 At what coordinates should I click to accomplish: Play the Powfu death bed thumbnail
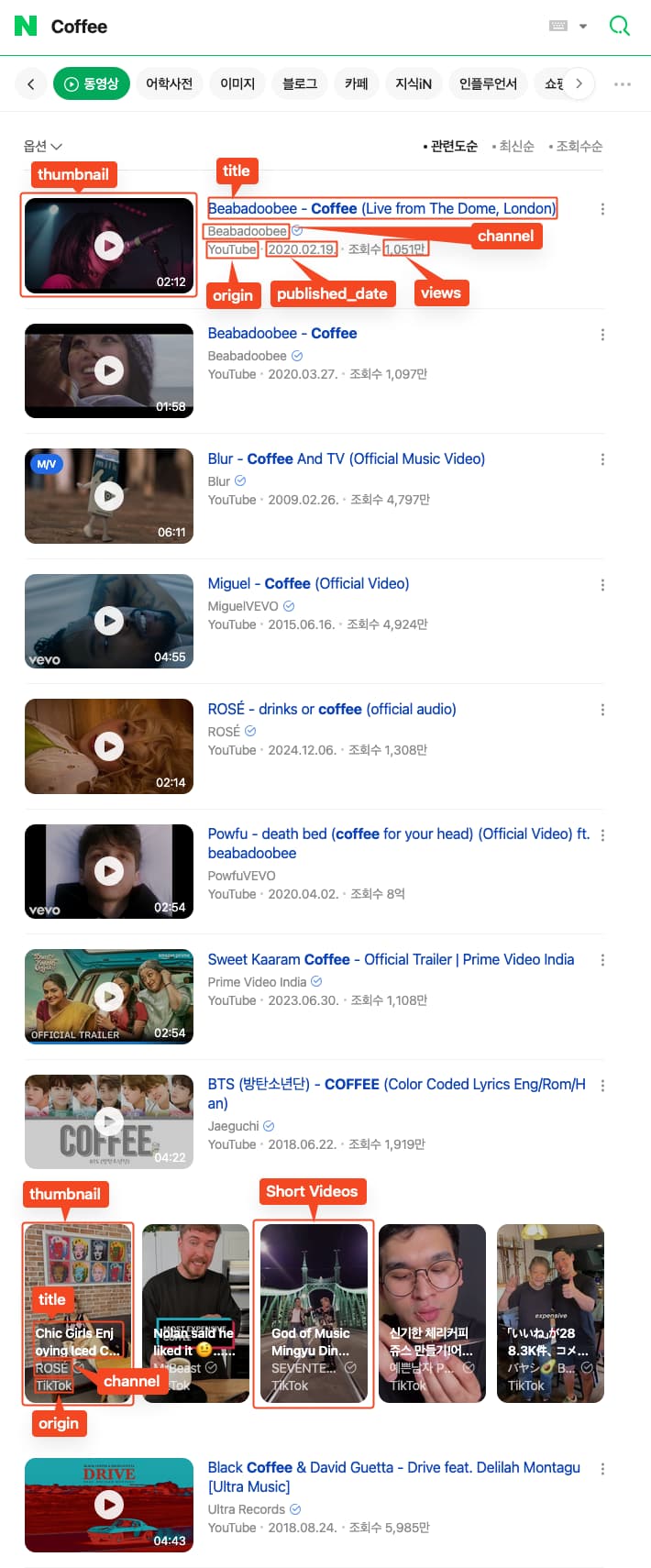point(109,871)
